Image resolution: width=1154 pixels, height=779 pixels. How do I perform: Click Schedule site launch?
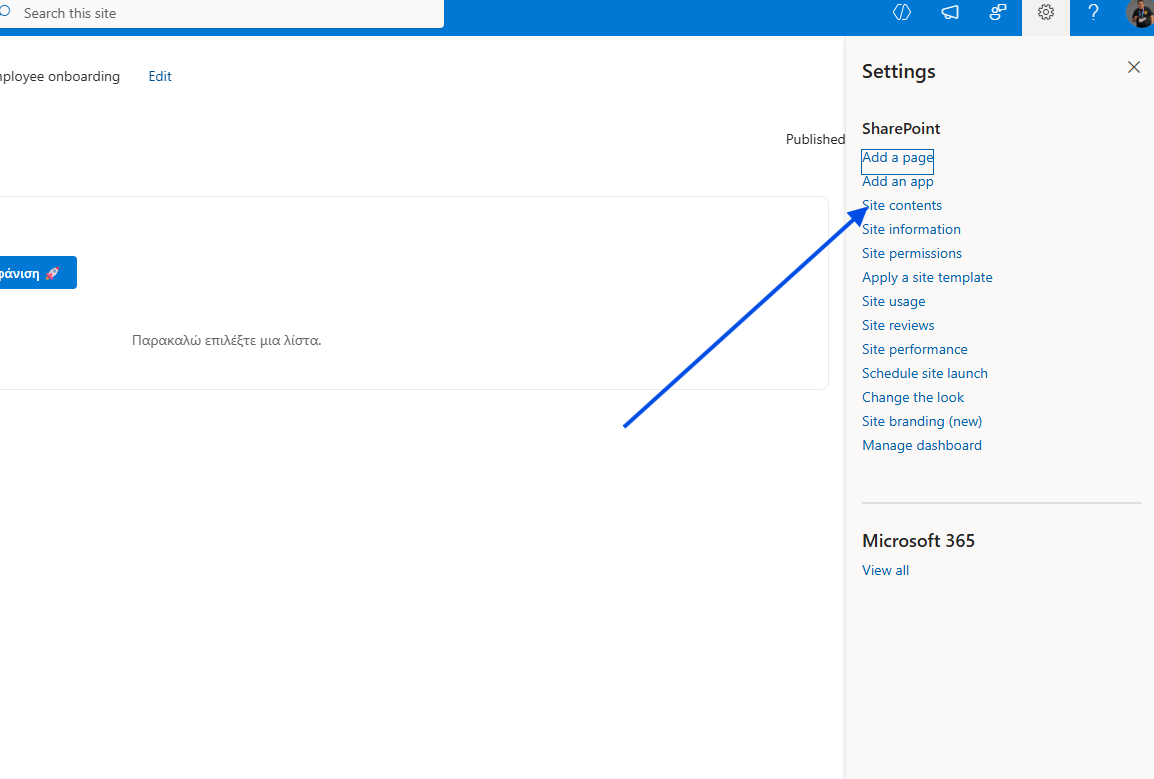click(925, 374)
